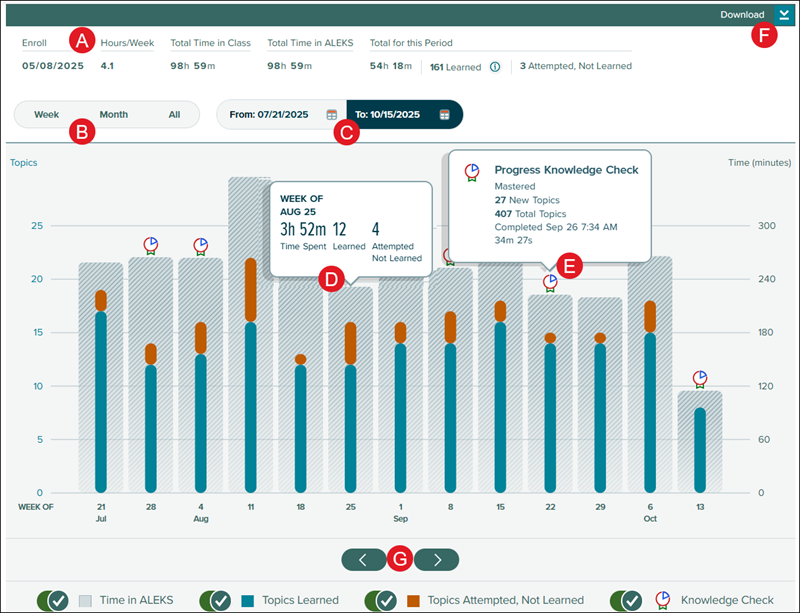Image resolution: width=800 pixels, height=613 pixels.
Task: Select the All view tab
Action: pos(174,115)
